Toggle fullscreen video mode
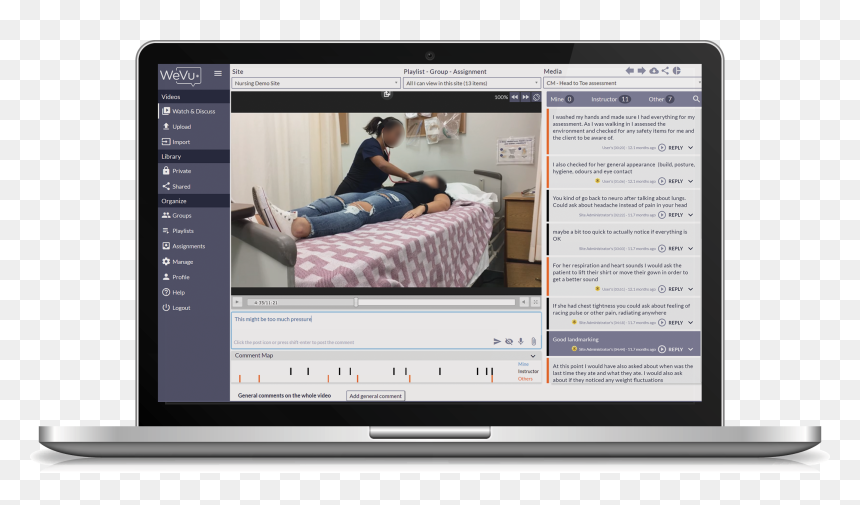 [x=536, y=302]
